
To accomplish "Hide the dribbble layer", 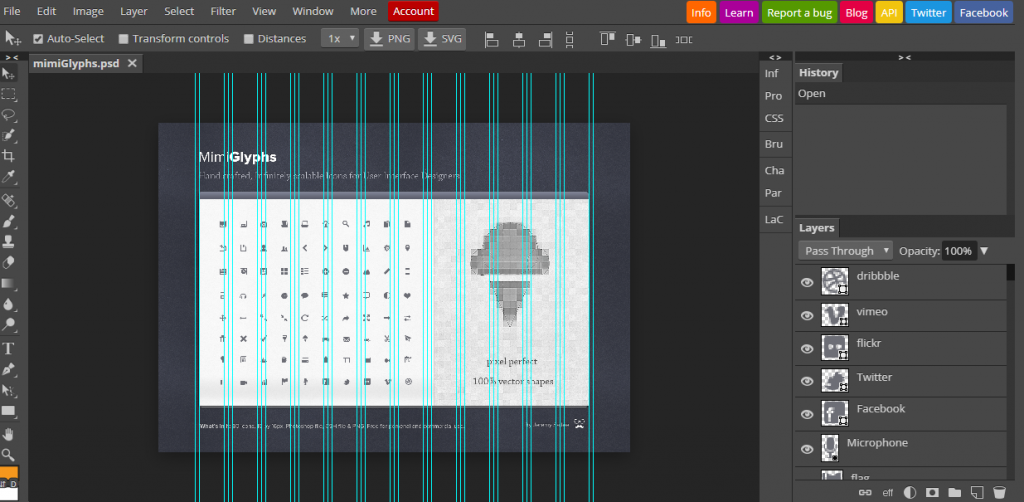I will click(807, 282).
